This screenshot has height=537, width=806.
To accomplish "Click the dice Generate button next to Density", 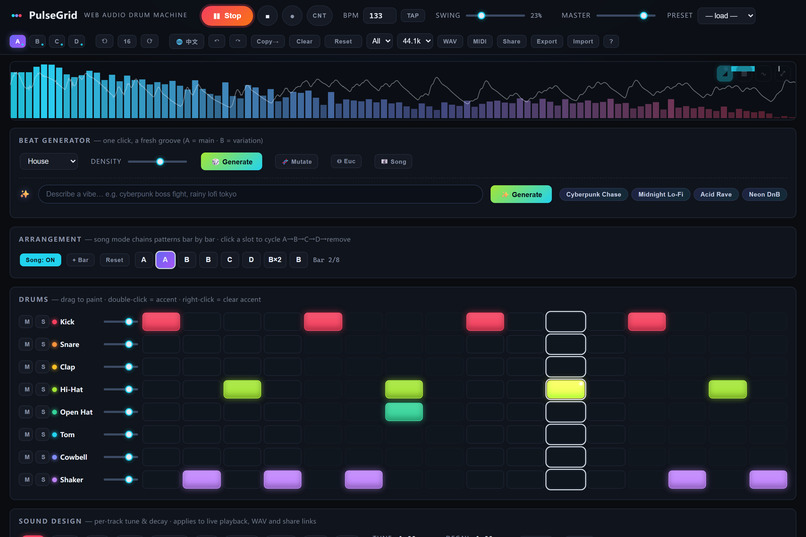I will [x=231, y=161].
